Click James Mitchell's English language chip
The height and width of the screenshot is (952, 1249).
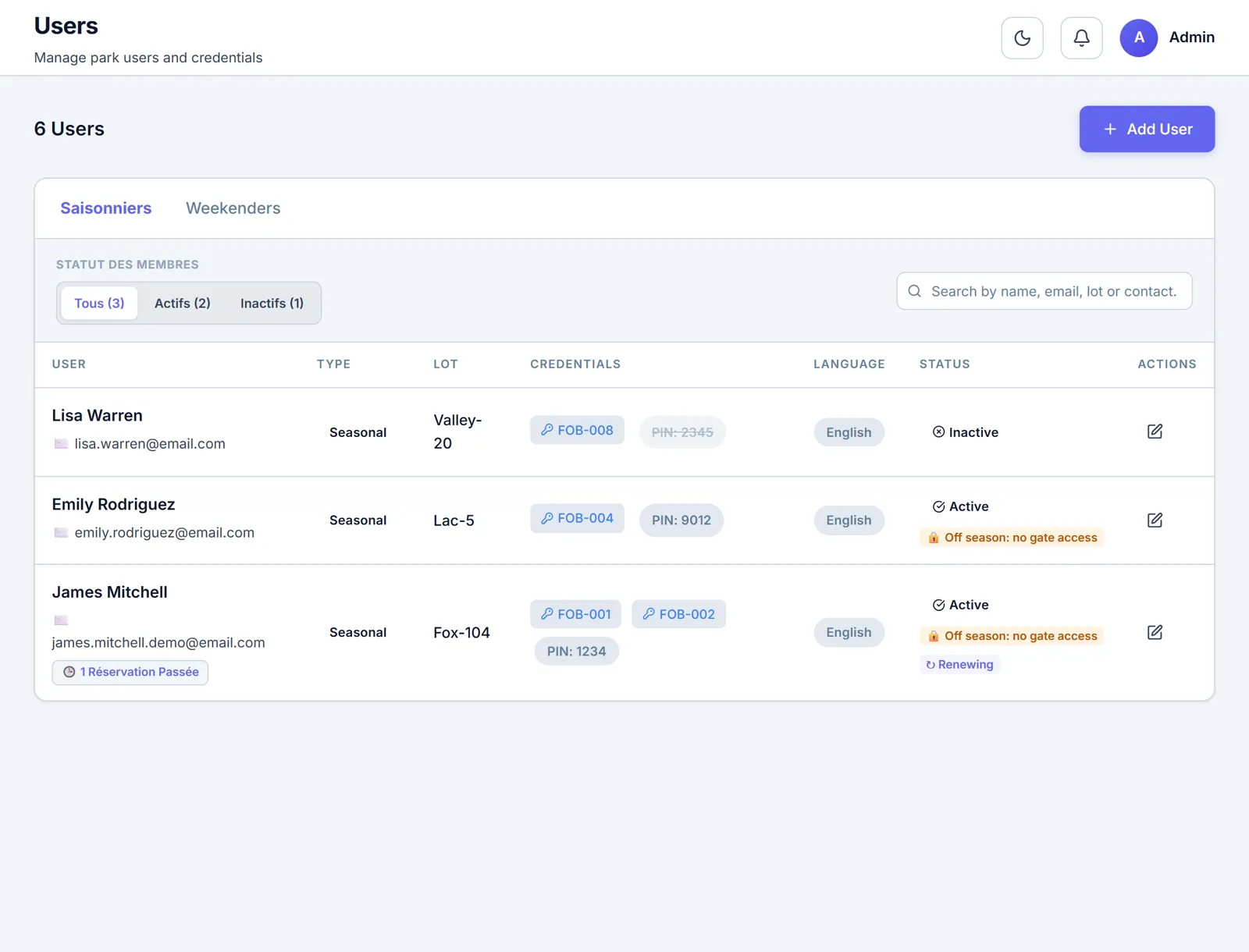pyautogui.click(x=849, y=633)
